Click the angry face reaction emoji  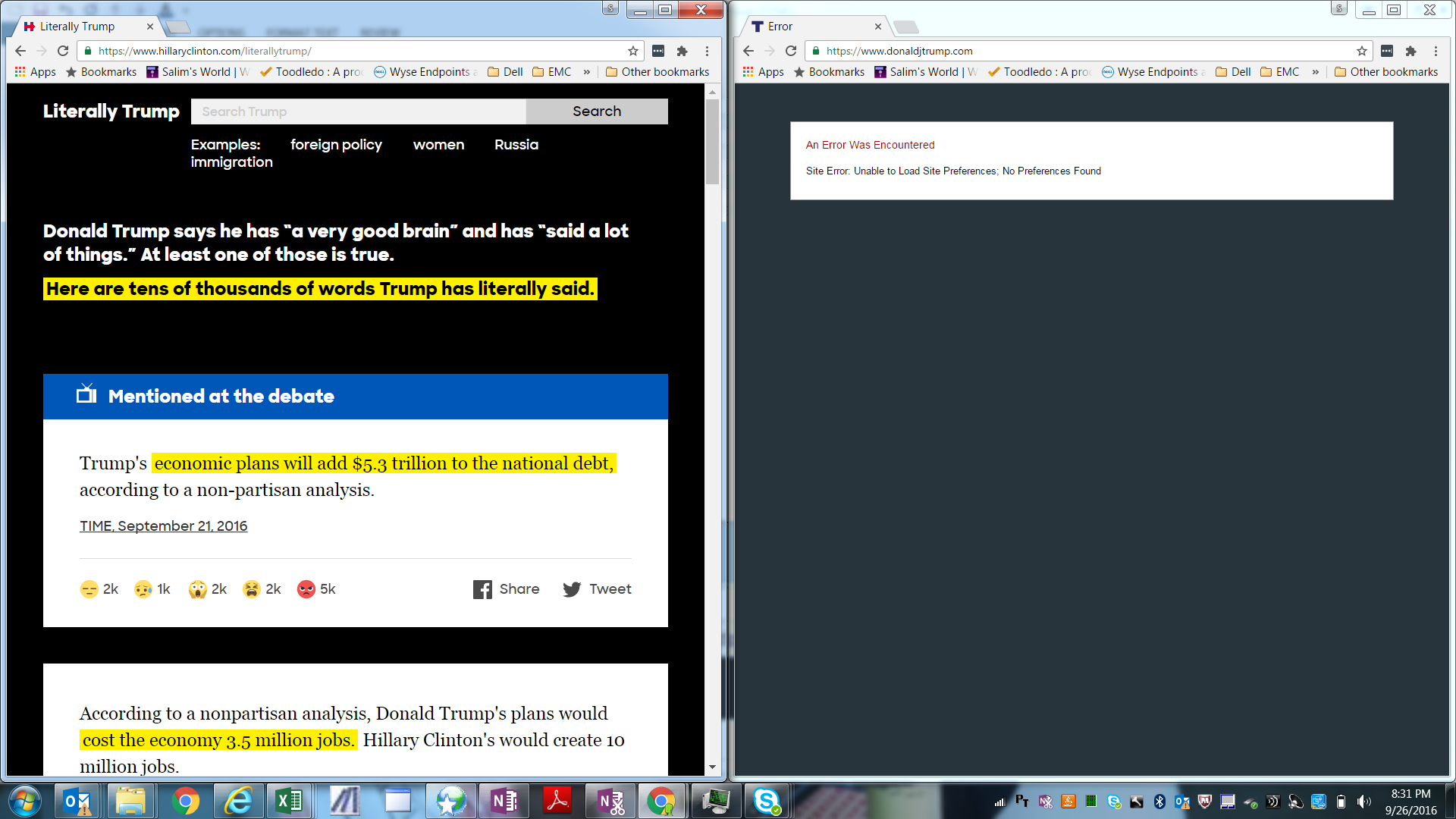click(x=306, y=589)
